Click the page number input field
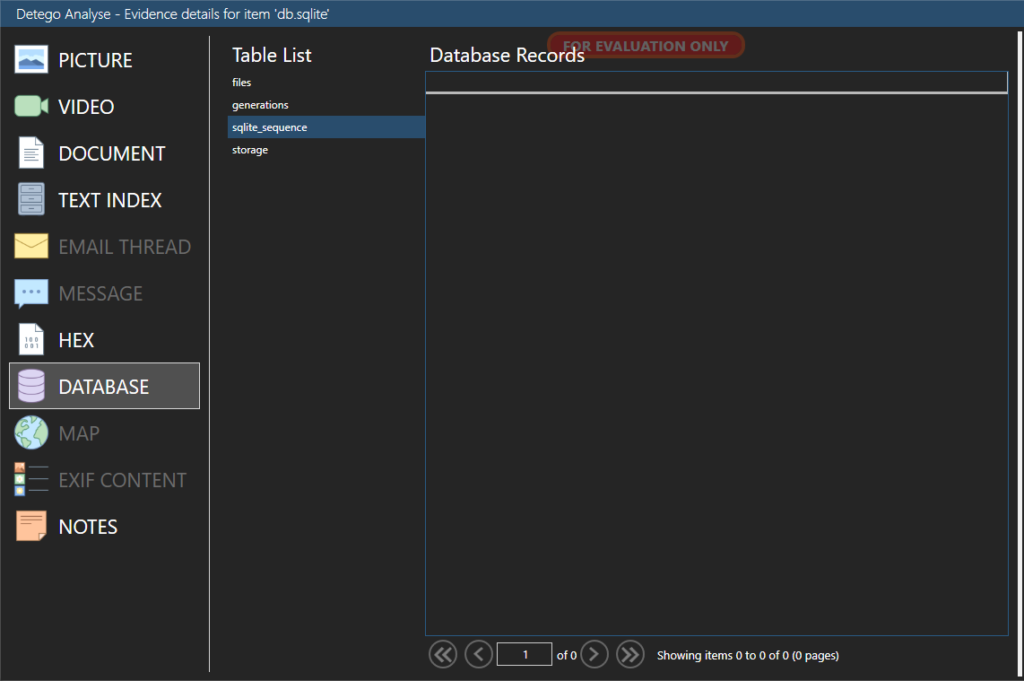This screenshot has height=681, width=1024. click(x=524, y=654)
